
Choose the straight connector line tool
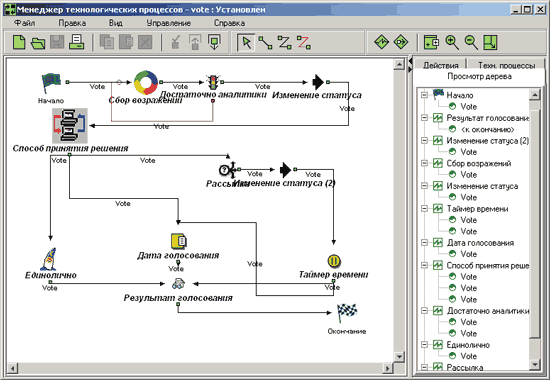pos(265,42)
